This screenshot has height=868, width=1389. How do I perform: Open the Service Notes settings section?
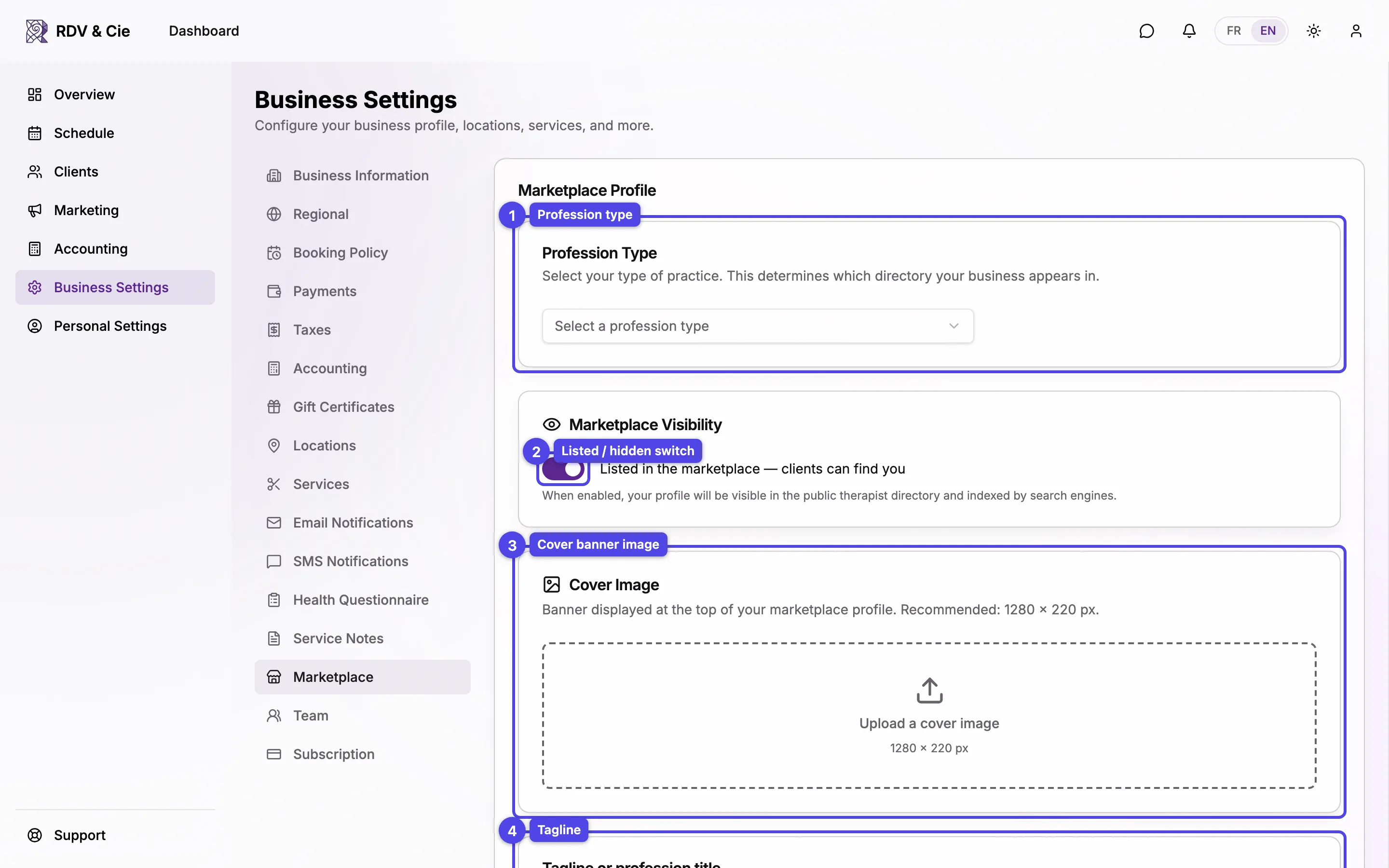coord(362,638)
